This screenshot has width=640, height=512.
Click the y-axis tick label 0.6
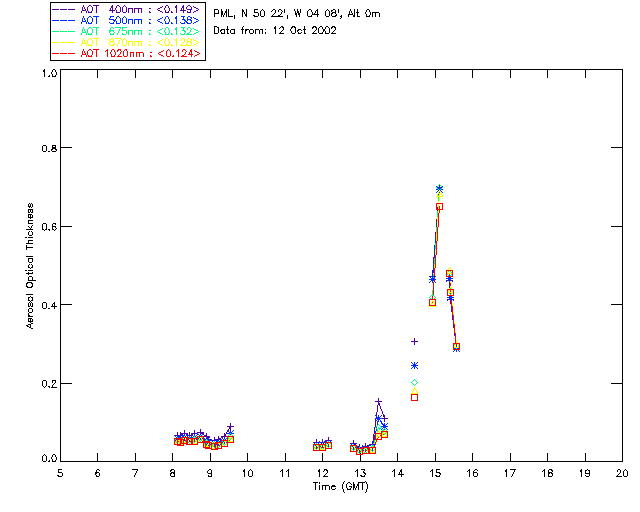pyautogui.click(x=49, y=227)
